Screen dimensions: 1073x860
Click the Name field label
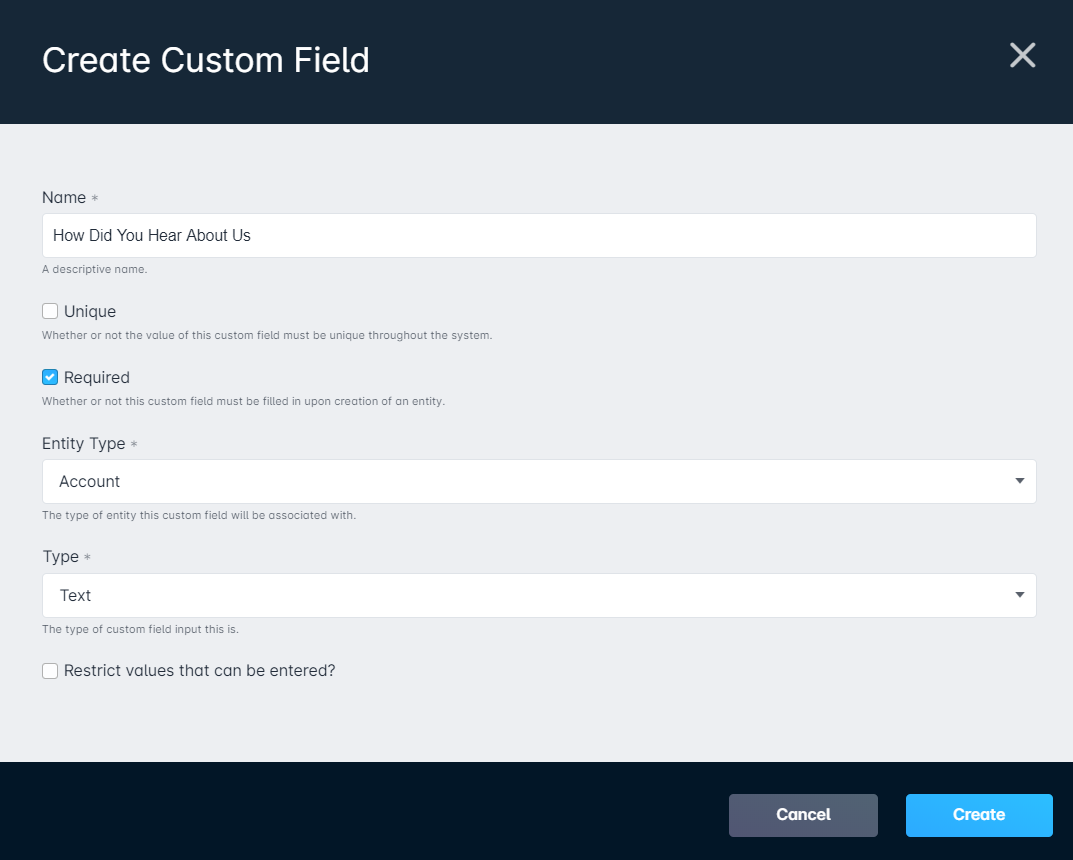64,198
